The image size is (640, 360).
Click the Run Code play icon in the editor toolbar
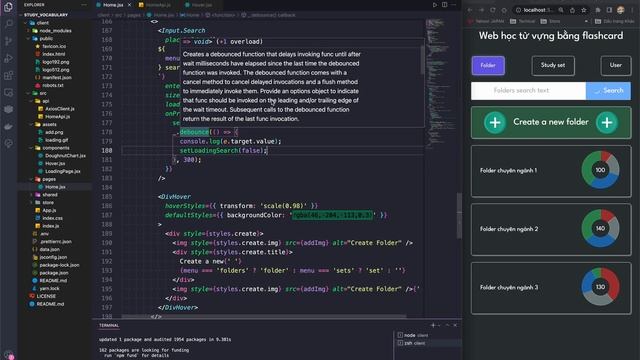pos(435,5)
